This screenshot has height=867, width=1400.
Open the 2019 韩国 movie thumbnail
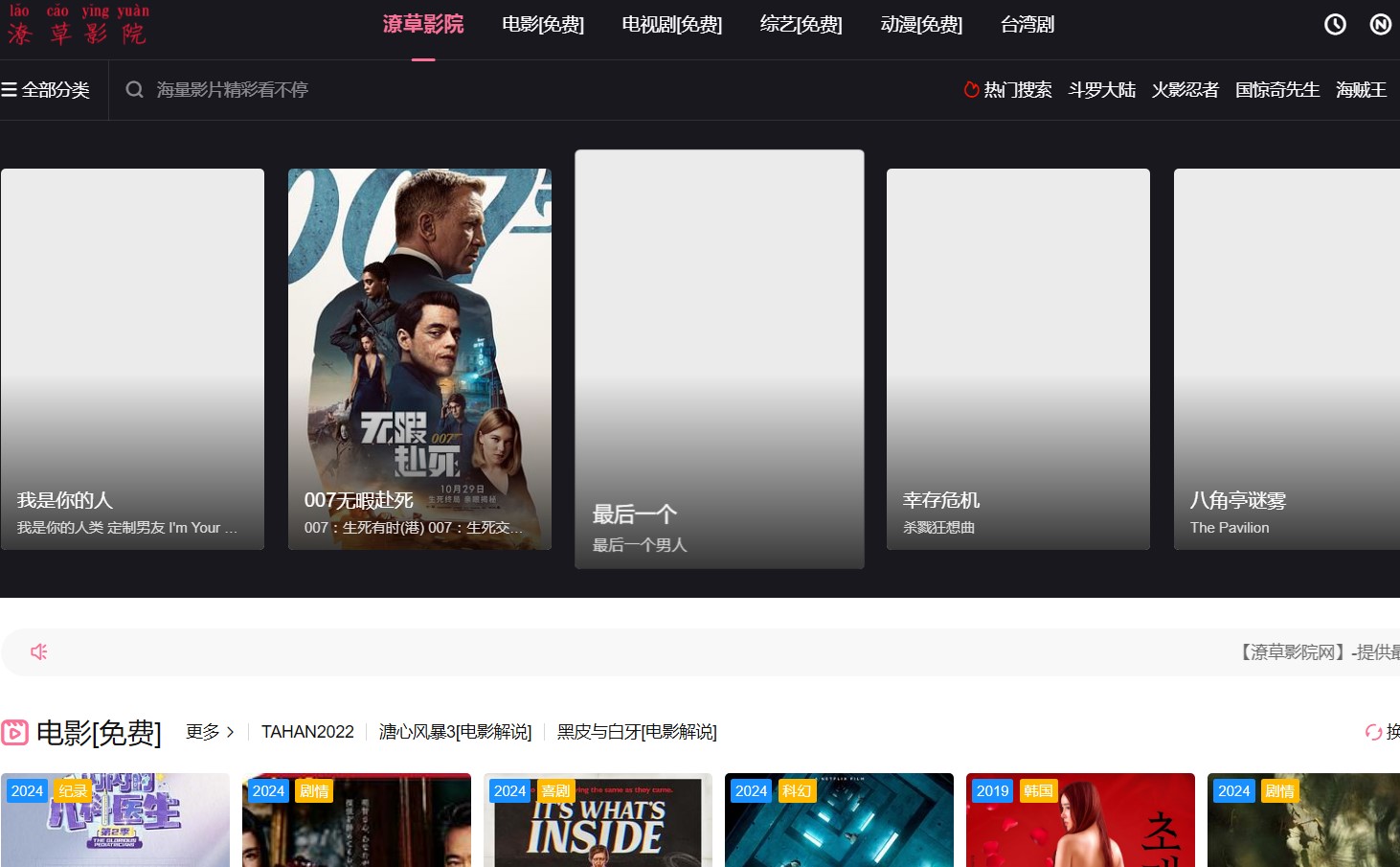(1080, 820)
